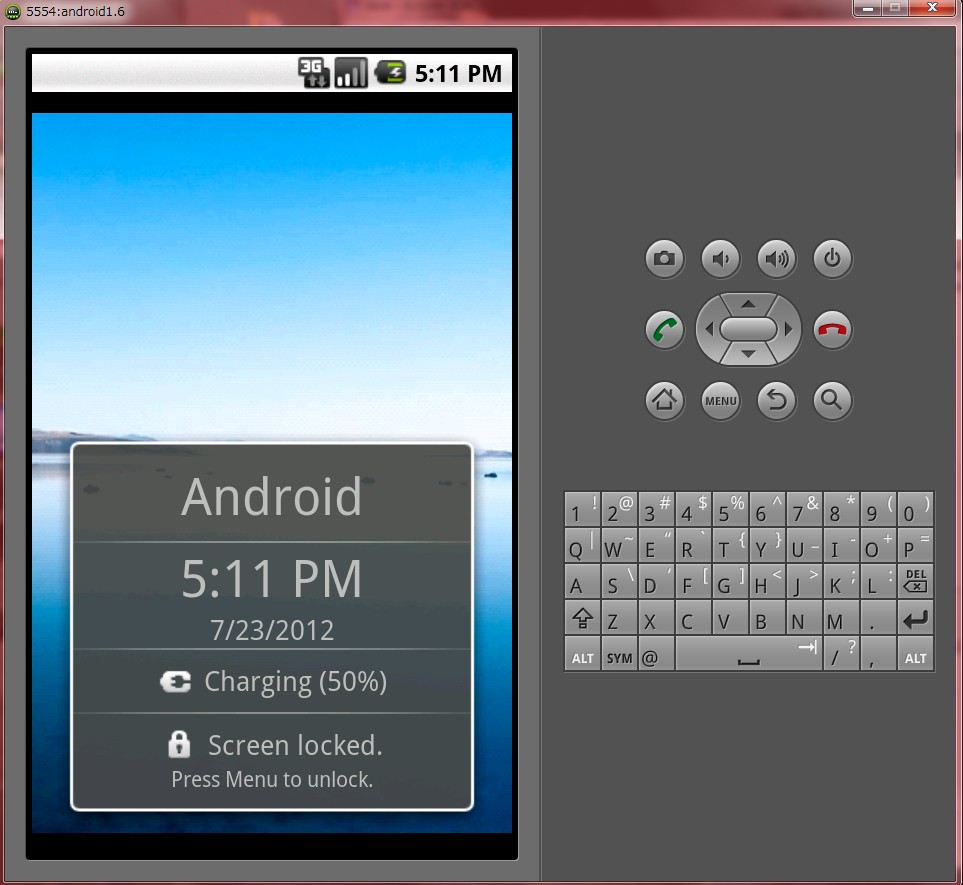Screen dimensions: 963x885
Task: Click the D-pad up arrow
Action: pyautogui.click(x=748, y=304)
